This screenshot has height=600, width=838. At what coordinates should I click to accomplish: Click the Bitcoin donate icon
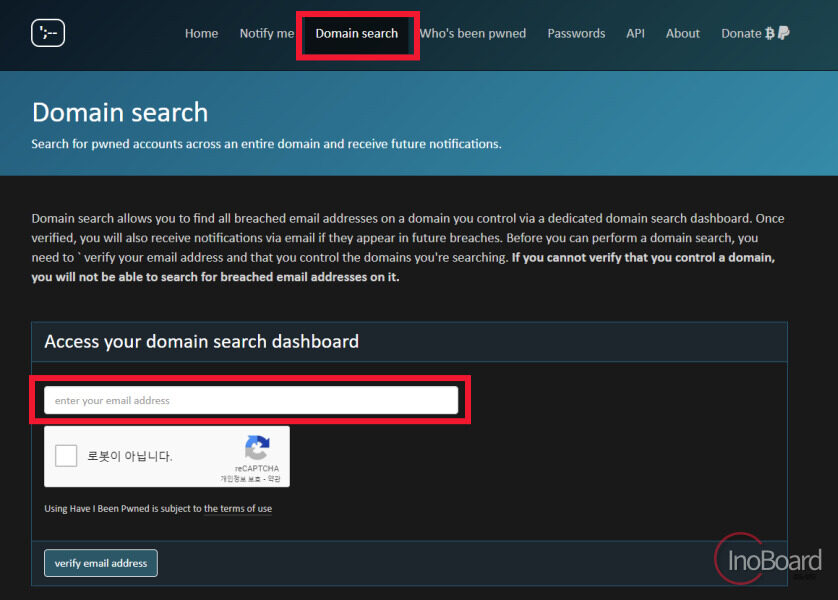770,33
